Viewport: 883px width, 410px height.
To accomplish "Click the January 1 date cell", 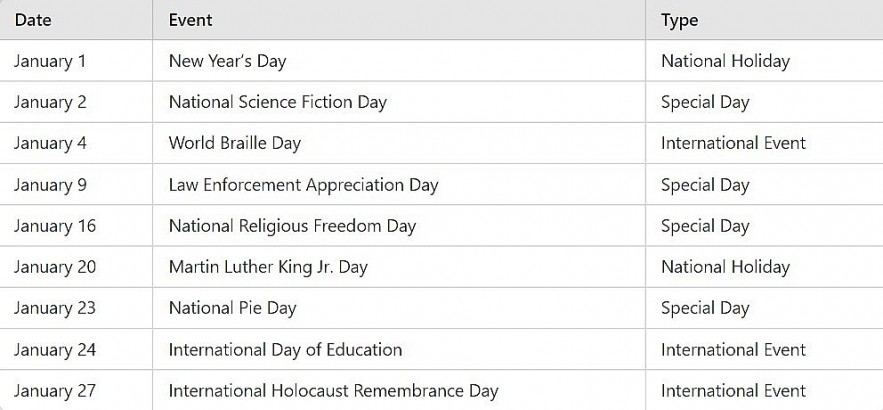I will pyautogui.click(x=50, y=61).
